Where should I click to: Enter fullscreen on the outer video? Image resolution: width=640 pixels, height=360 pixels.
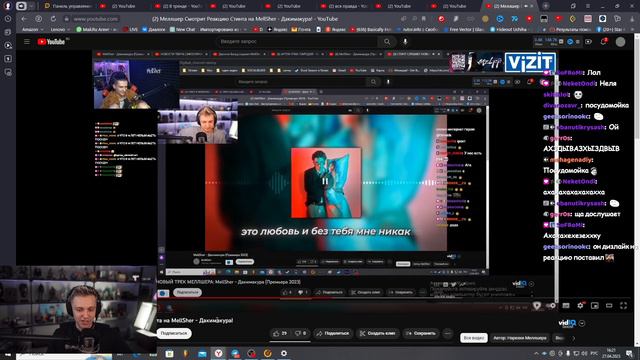623,305
